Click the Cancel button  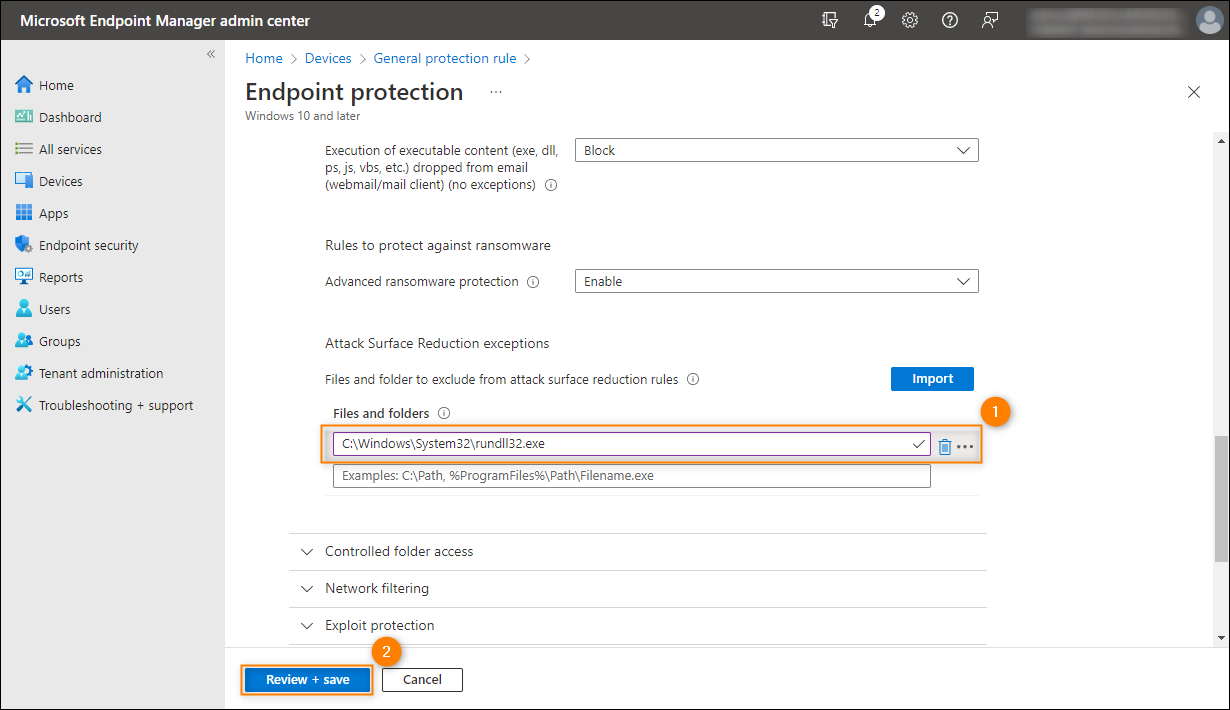tap(422, 680)
